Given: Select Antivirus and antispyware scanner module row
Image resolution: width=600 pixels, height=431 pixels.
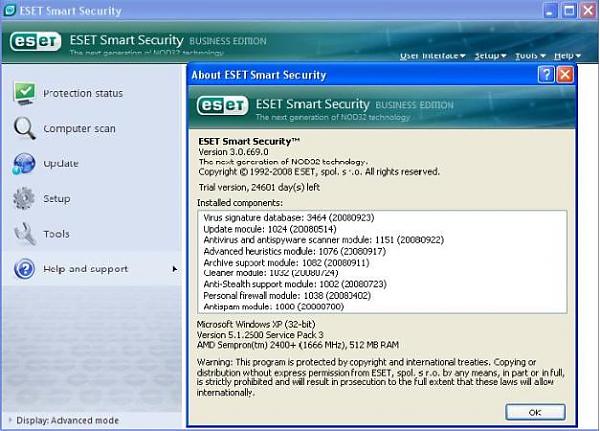Looking at the screenshot, I should 324,240.
